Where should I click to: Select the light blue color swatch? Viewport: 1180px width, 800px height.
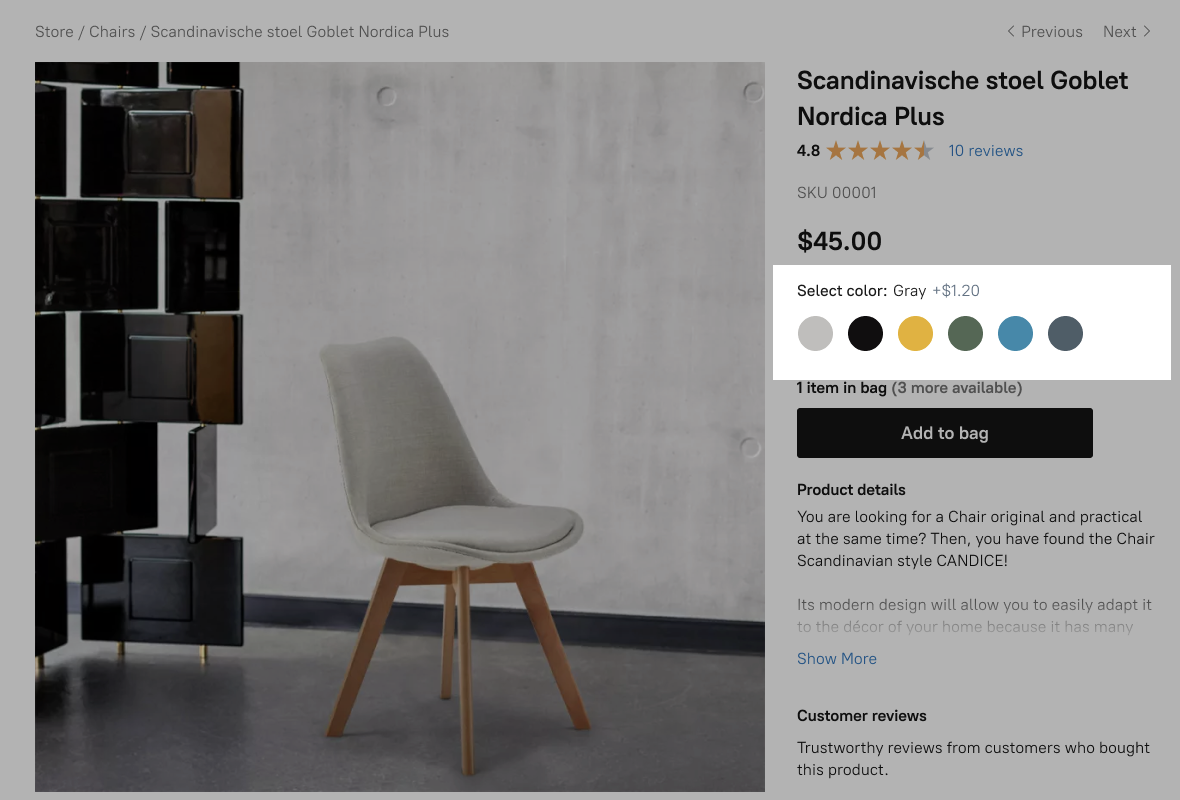1015,333
